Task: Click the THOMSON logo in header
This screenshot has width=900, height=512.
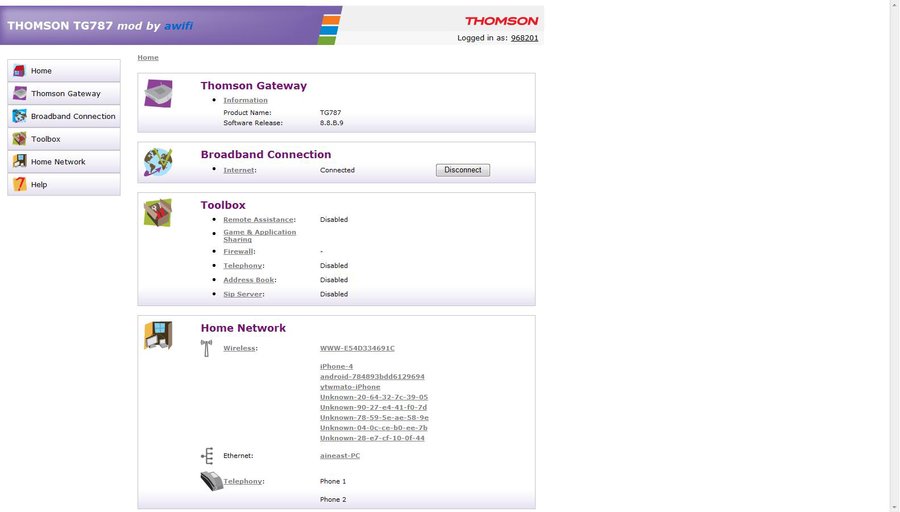Action: (x=501, y=21)
